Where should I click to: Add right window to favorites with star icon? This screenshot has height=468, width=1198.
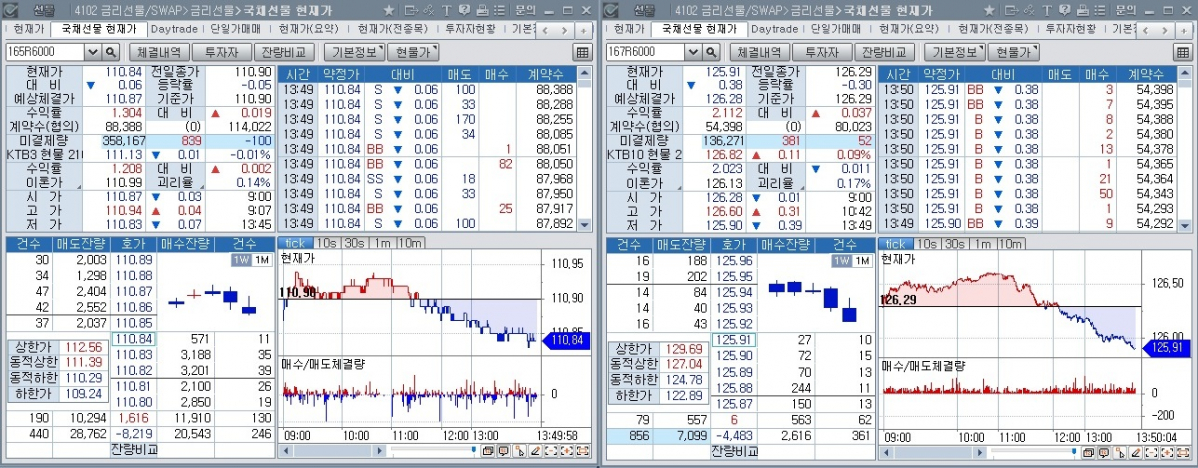989,11
